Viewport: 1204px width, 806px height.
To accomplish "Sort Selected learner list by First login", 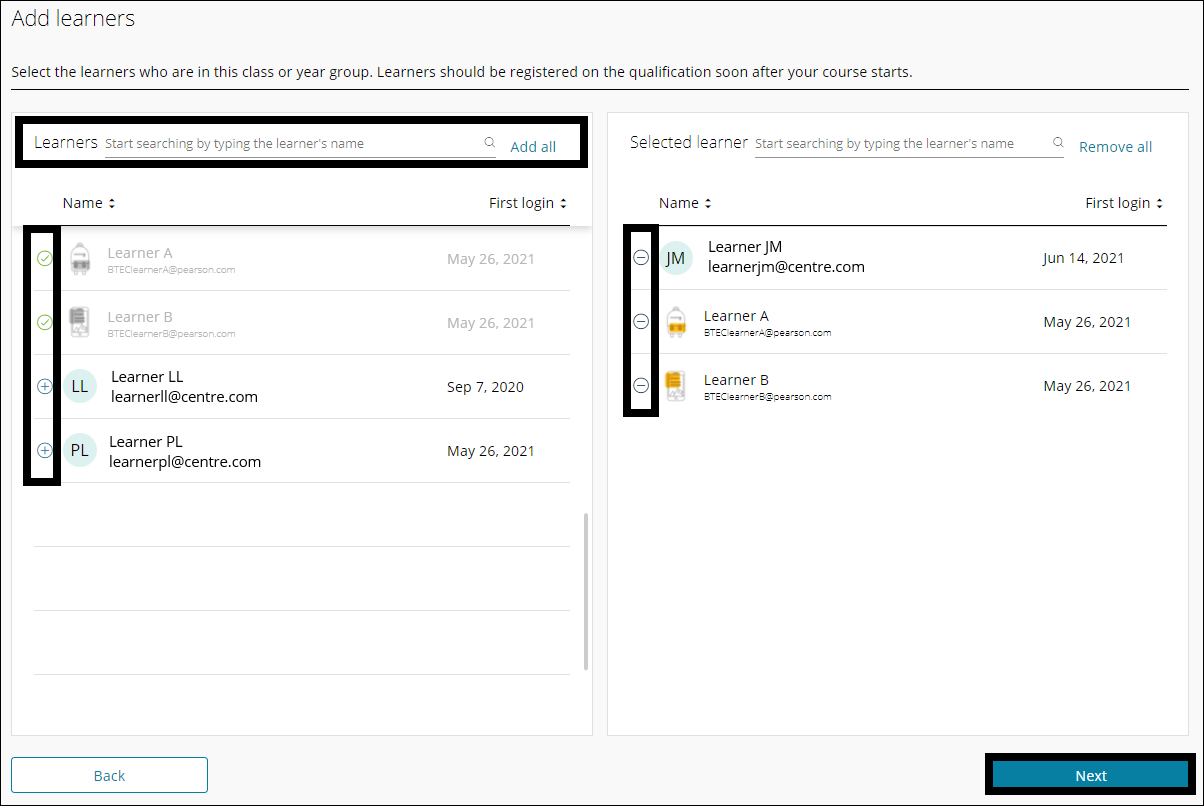I will (x=1124, y=203).
